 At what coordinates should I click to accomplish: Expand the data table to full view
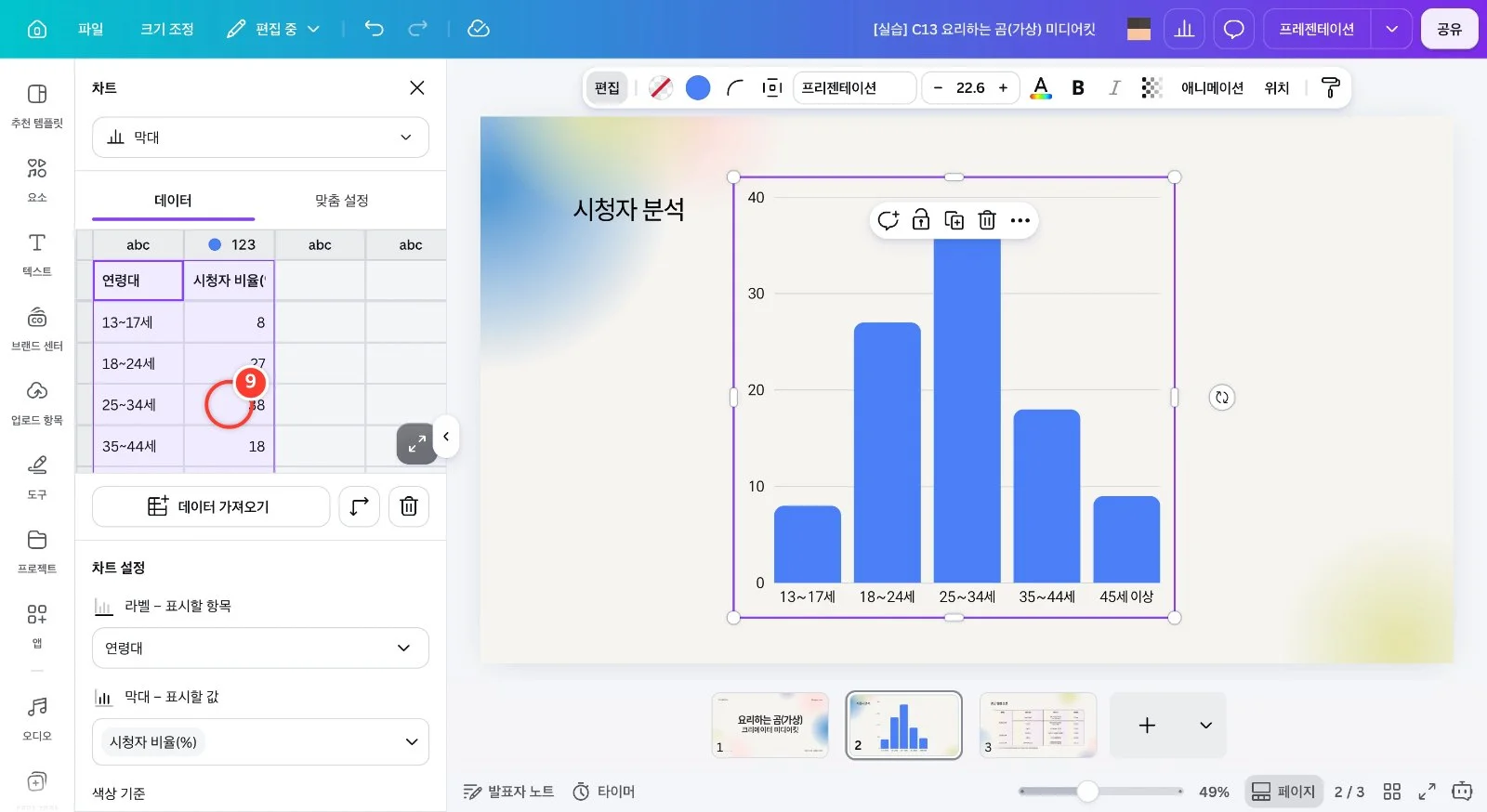[416, 444]
